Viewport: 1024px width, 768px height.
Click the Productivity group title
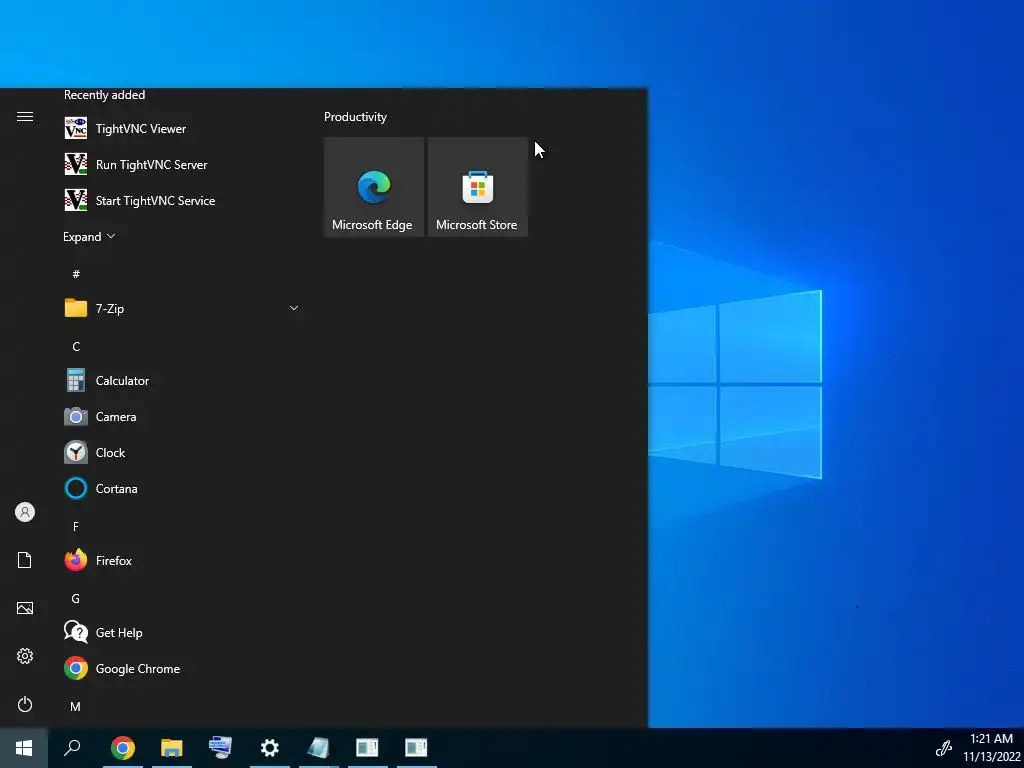tap(355, 117)
